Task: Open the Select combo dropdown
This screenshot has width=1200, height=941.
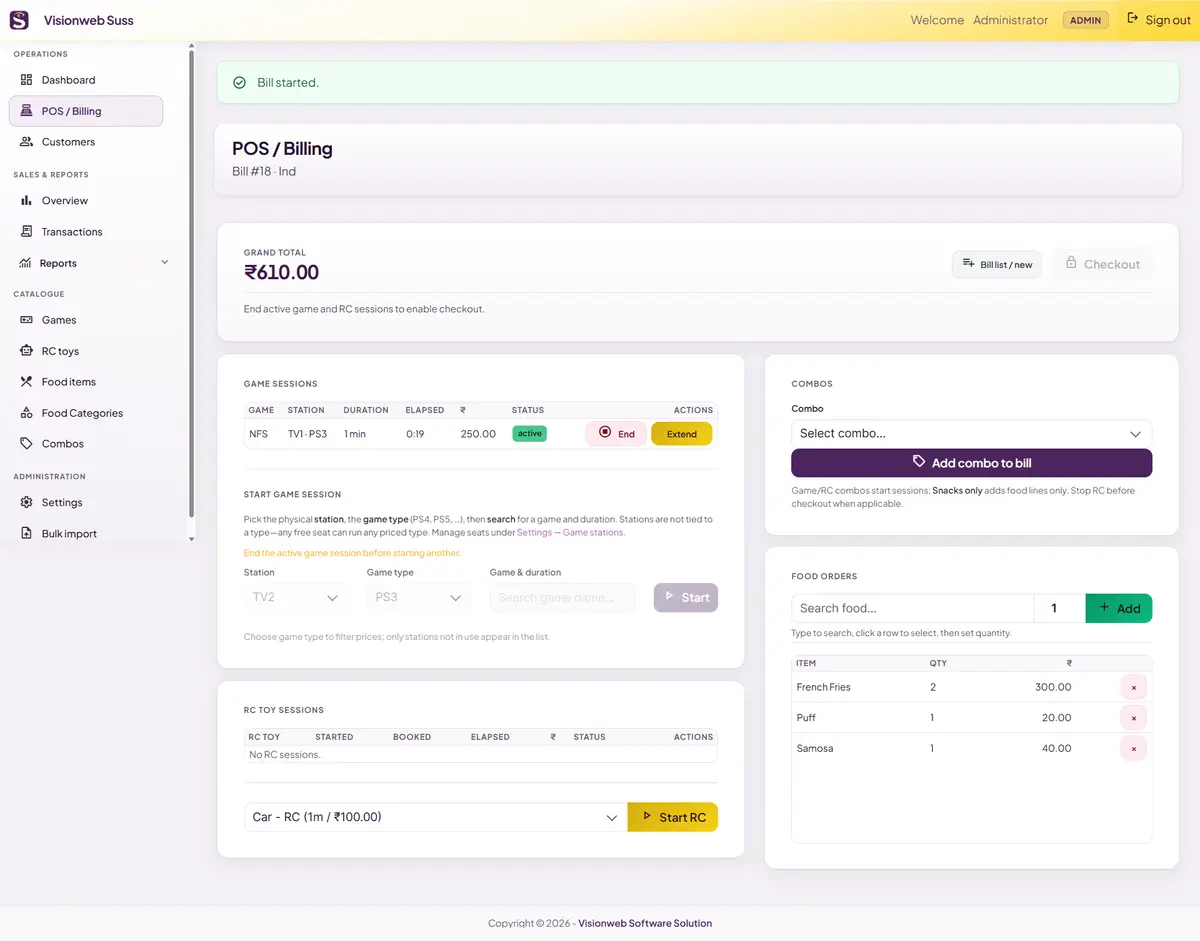Action: pyautogui.click(x=971, y=434)
